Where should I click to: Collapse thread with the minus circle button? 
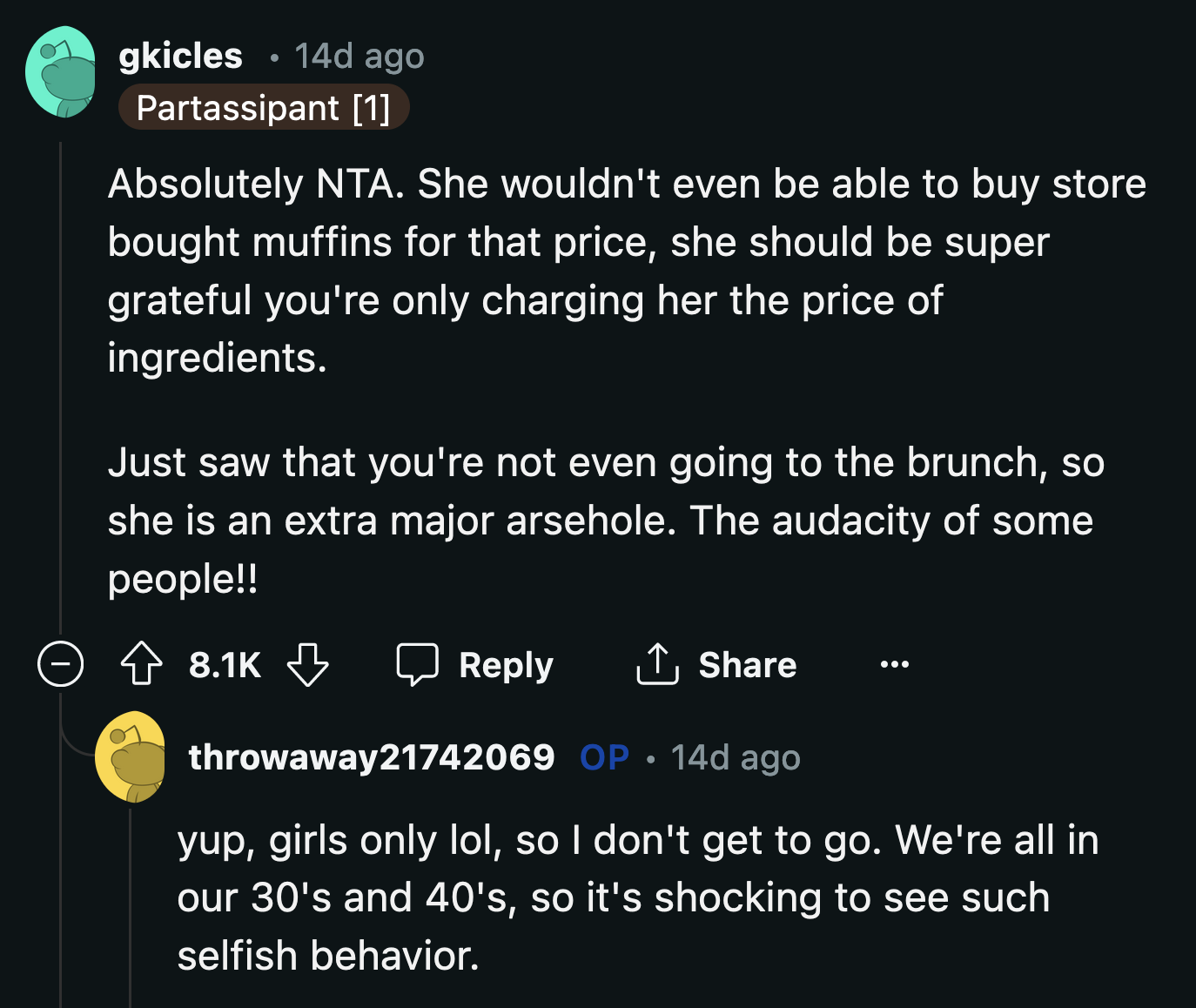[61, 665]
